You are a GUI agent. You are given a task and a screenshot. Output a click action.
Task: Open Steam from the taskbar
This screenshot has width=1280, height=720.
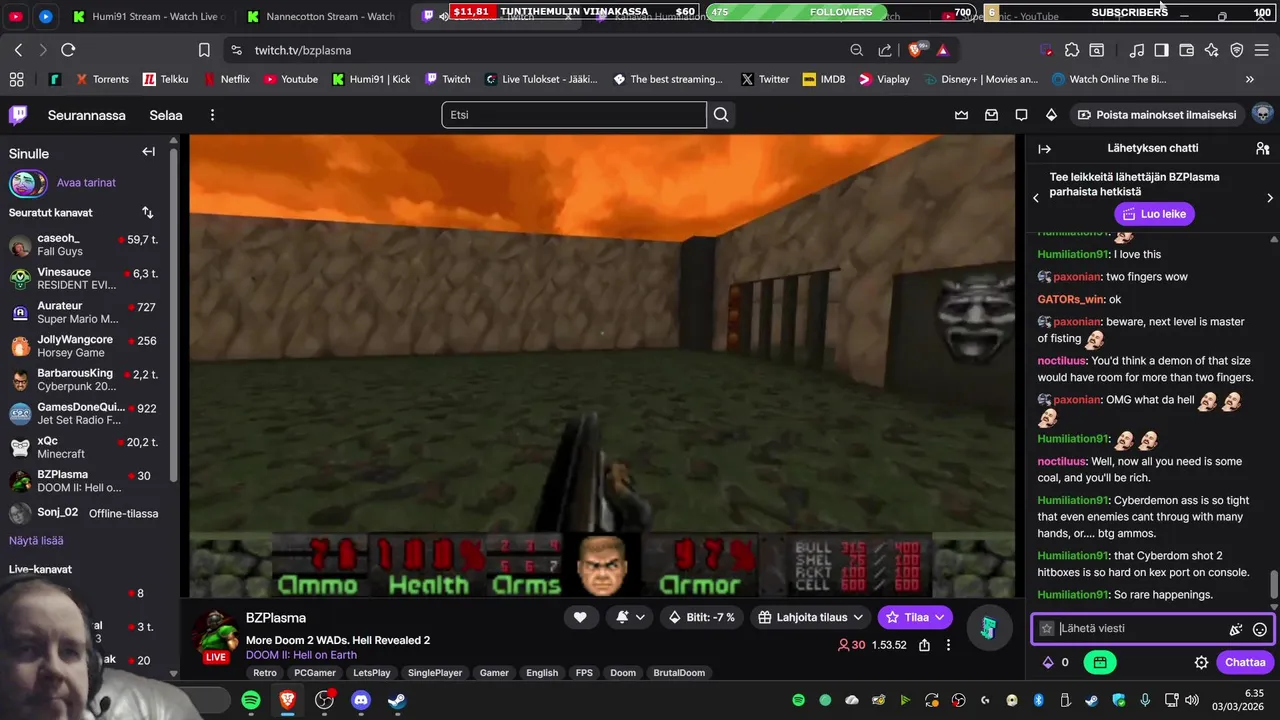397,700
